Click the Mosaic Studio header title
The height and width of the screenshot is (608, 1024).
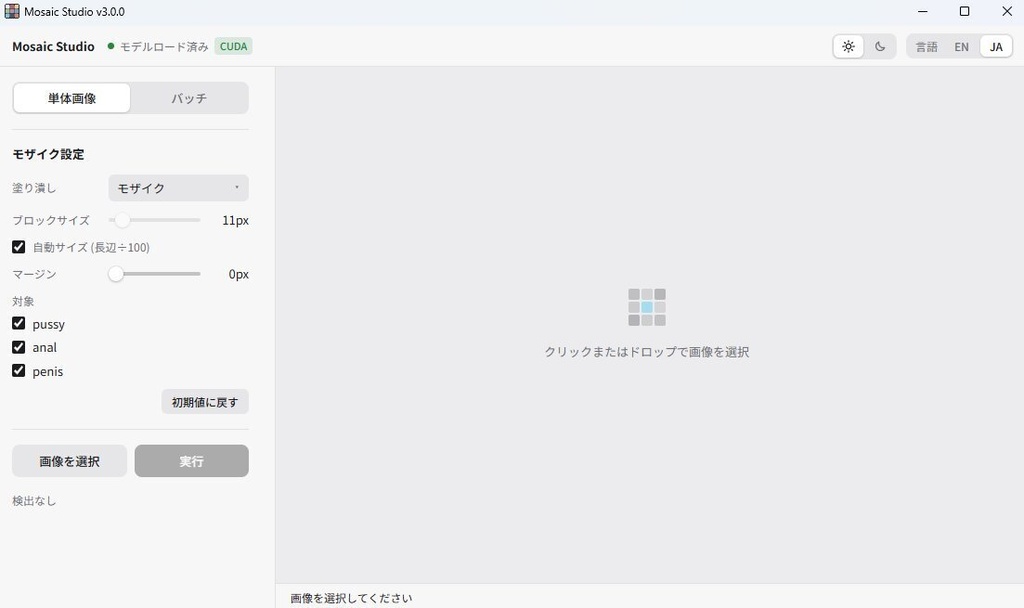coord(54,46)
